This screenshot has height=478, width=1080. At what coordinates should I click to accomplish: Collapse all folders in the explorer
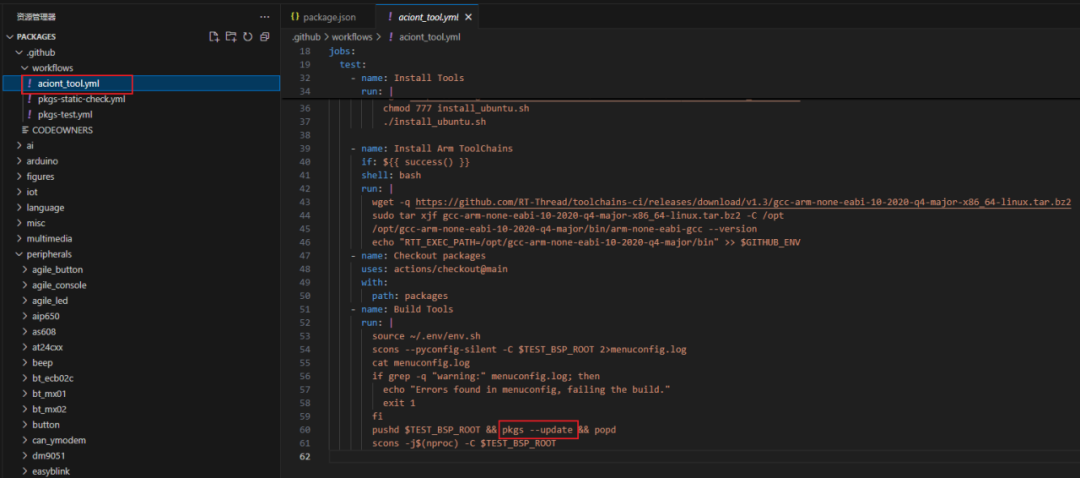point(264,37)
